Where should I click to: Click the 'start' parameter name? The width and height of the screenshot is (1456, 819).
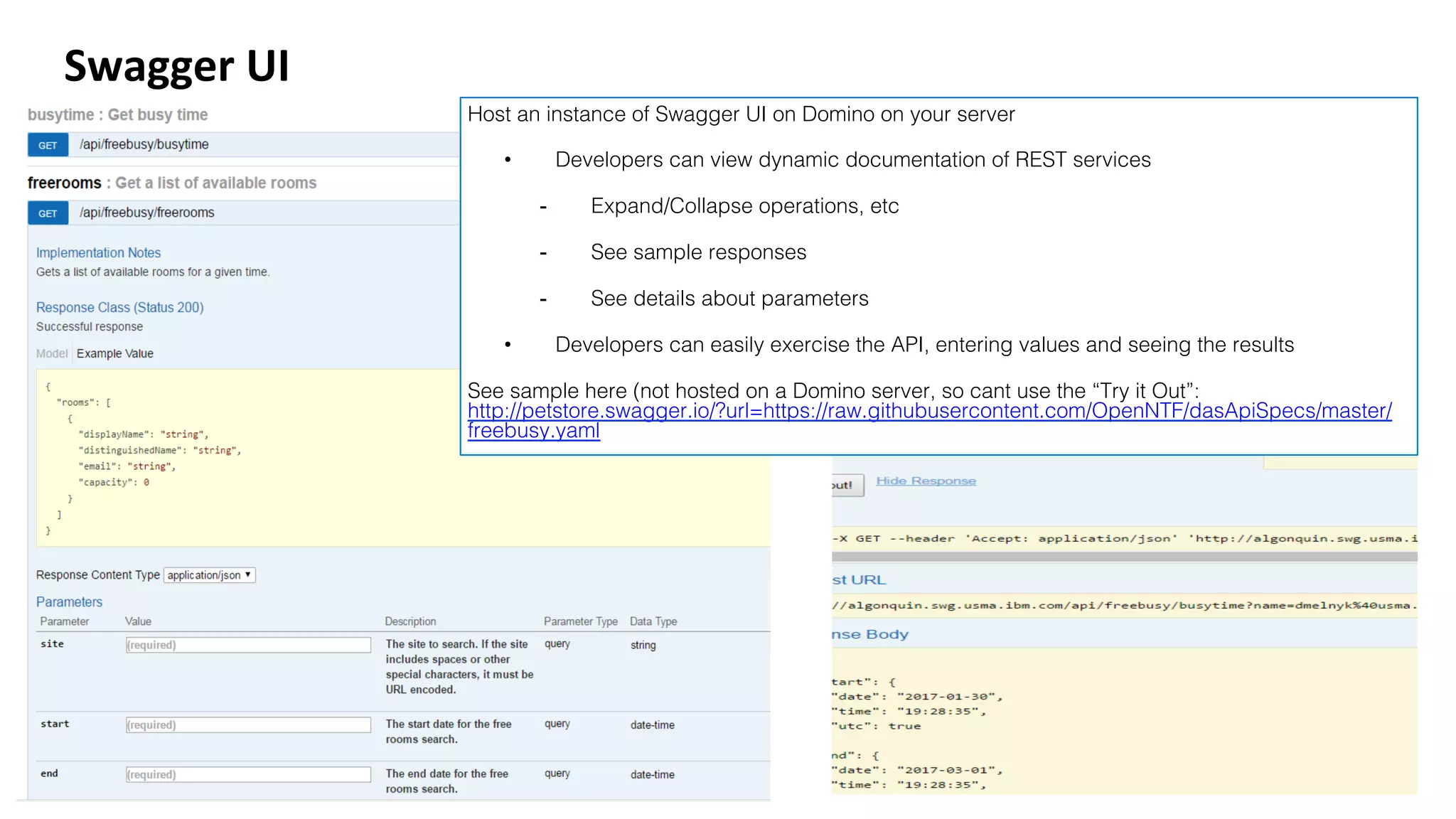[55, 724]
